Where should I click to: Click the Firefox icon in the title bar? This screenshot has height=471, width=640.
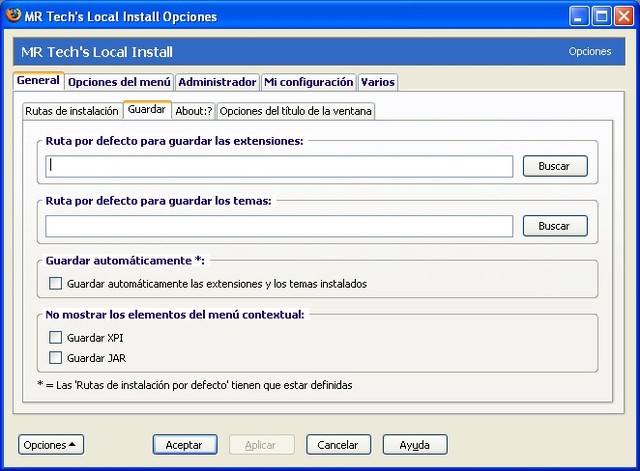[13, 15]
